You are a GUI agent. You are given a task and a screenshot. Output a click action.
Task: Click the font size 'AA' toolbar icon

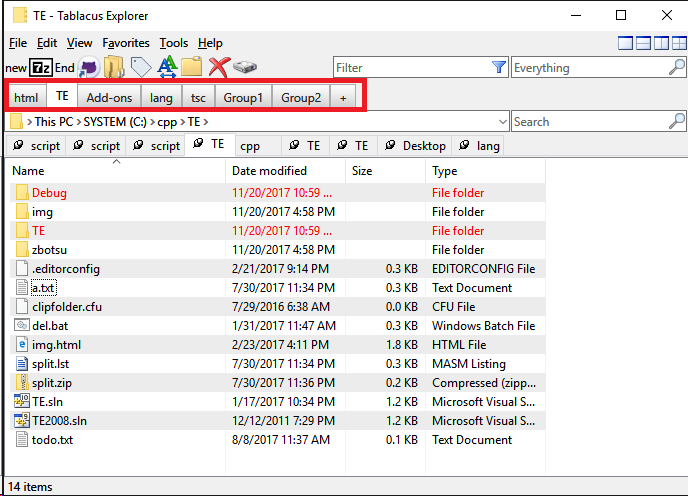[167, 67]
